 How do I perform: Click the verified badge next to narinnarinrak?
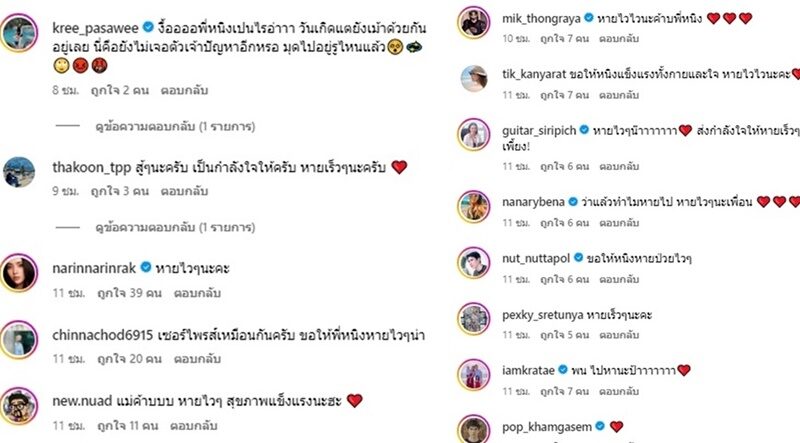146,267
